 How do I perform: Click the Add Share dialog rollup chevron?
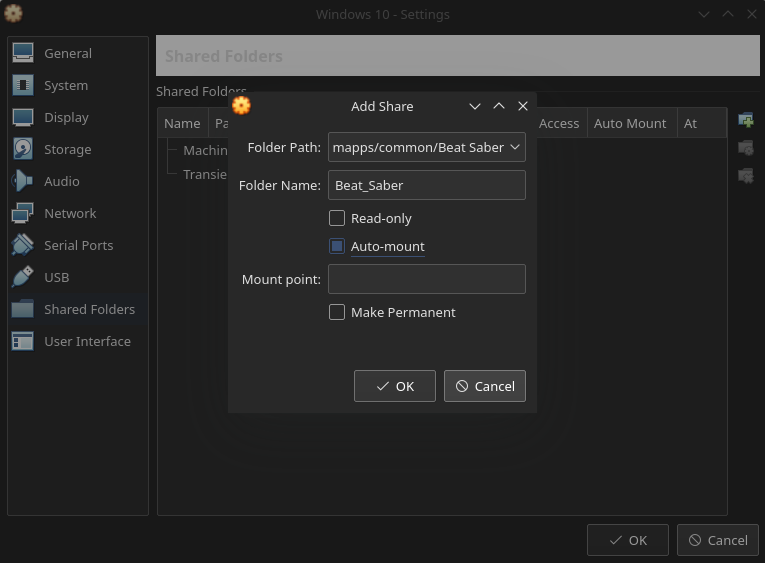tap(475, 106)
